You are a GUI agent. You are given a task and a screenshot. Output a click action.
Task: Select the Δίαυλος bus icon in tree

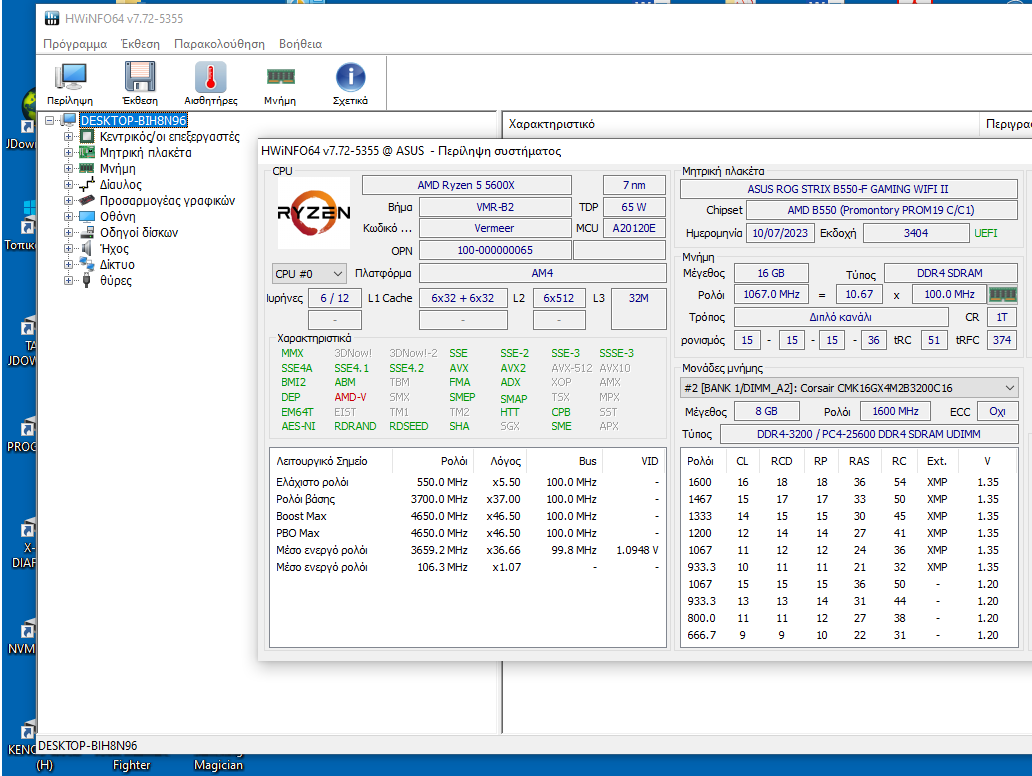(x=87, y=184)
